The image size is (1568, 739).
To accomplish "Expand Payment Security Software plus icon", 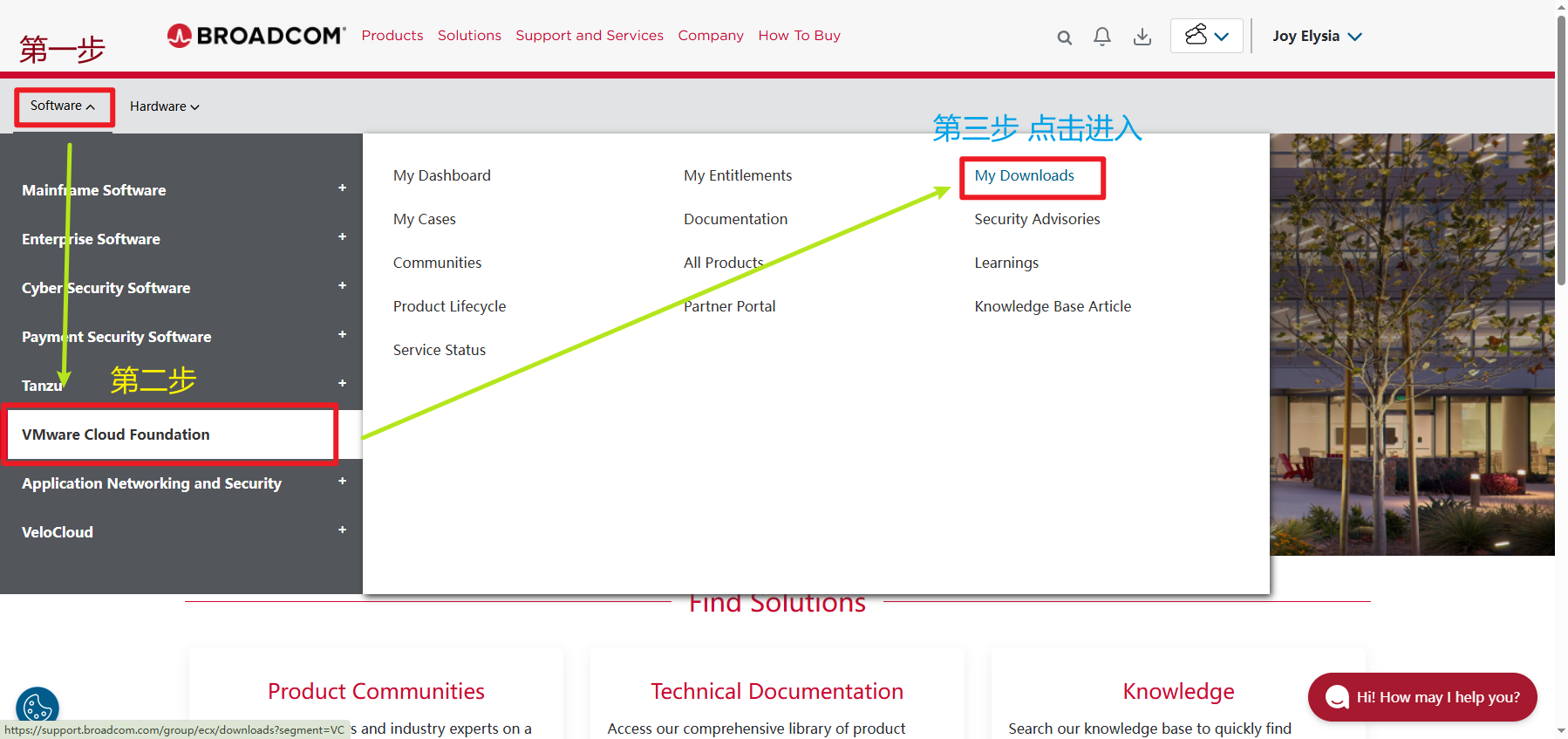I will coord(342,334).
